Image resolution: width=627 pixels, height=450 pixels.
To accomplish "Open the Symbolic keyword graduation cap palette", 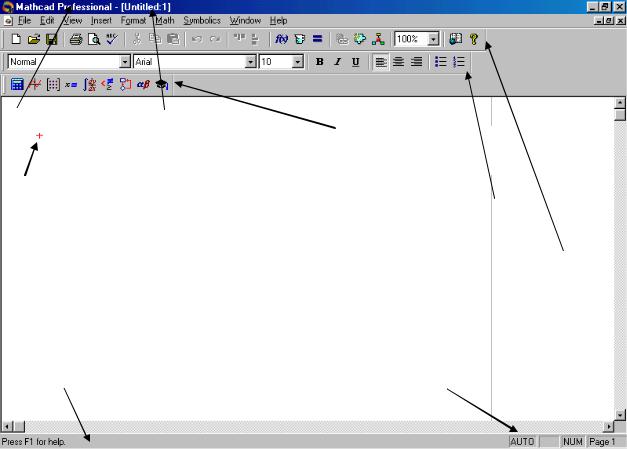I will pos(162,84).
